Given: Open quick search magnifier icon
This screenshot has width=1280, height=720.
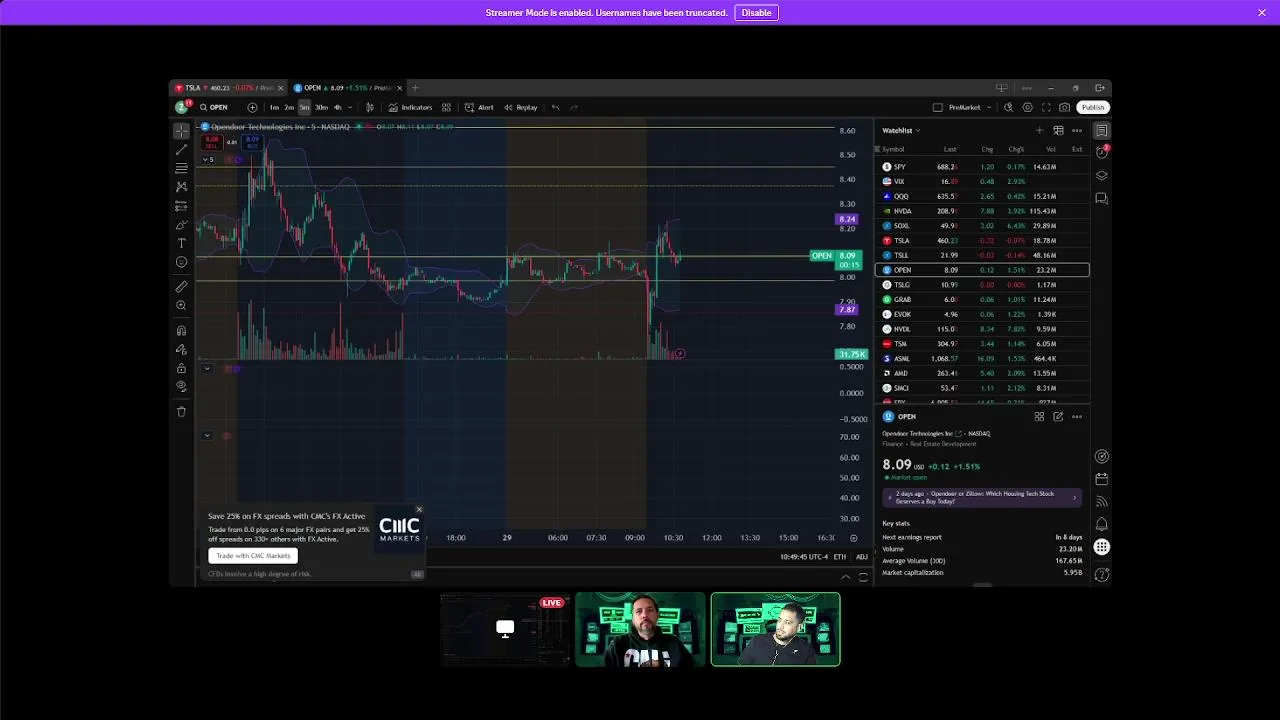Looking at the screenshot, I should pyautogui.click(x=1008, y=107).
